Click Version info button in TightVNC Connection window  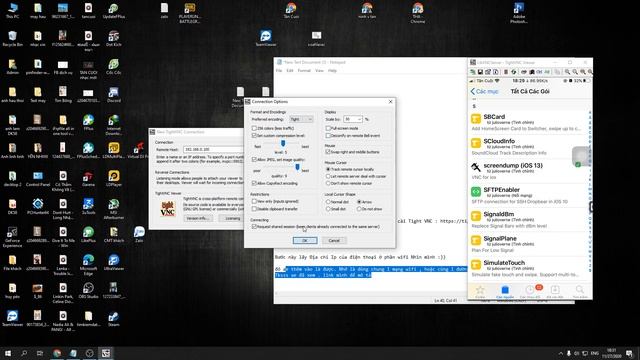click(x=198, y=218)
